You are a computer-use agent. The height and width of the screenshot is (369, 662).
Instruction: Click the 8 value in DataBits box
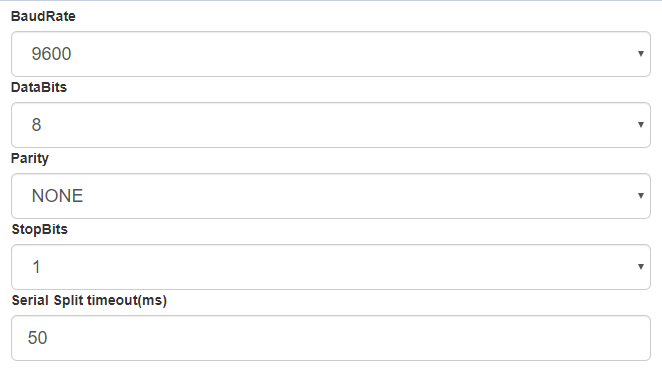(x=36, y=125)
